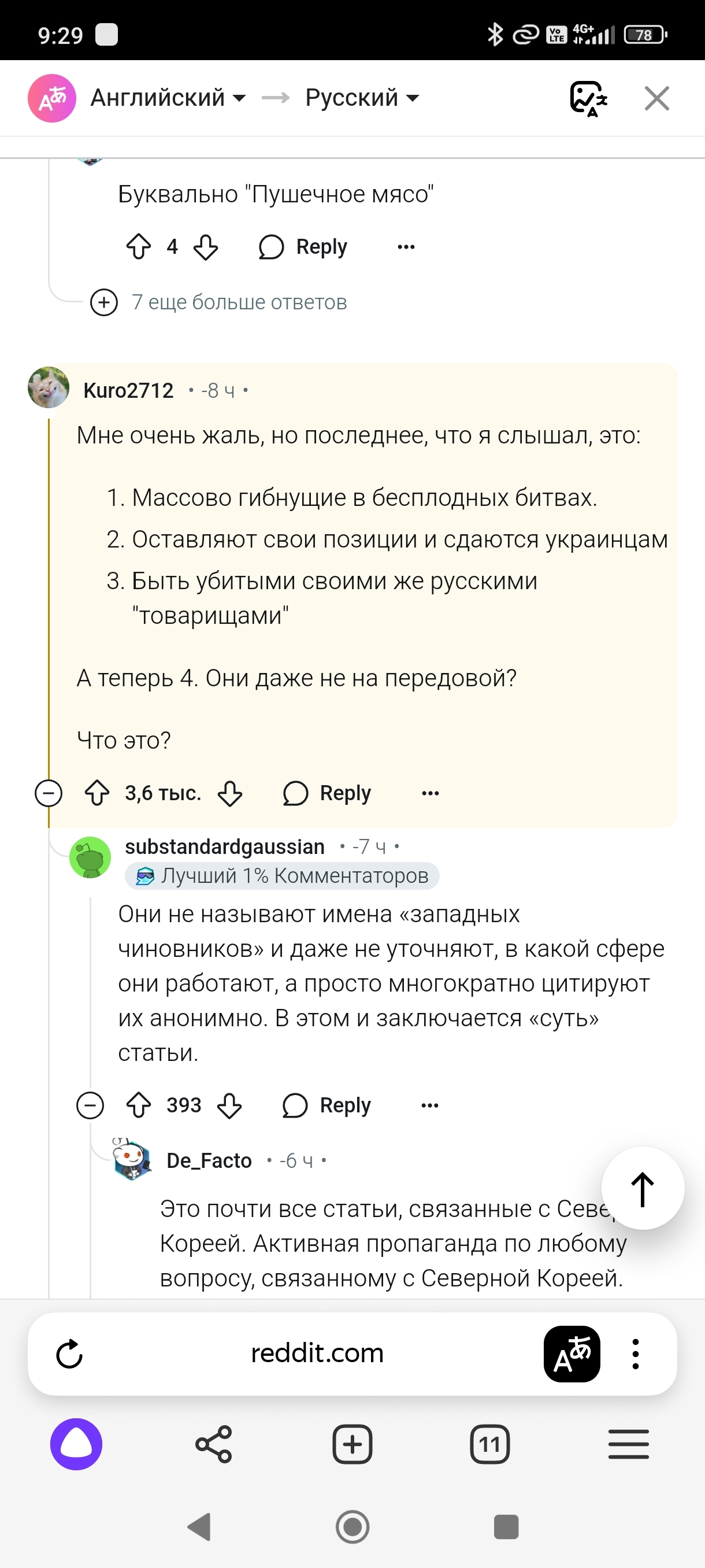Reply to the substandardgaussian comment
The width and height of the screenshot is (705, 1568).
point(327,1105)
